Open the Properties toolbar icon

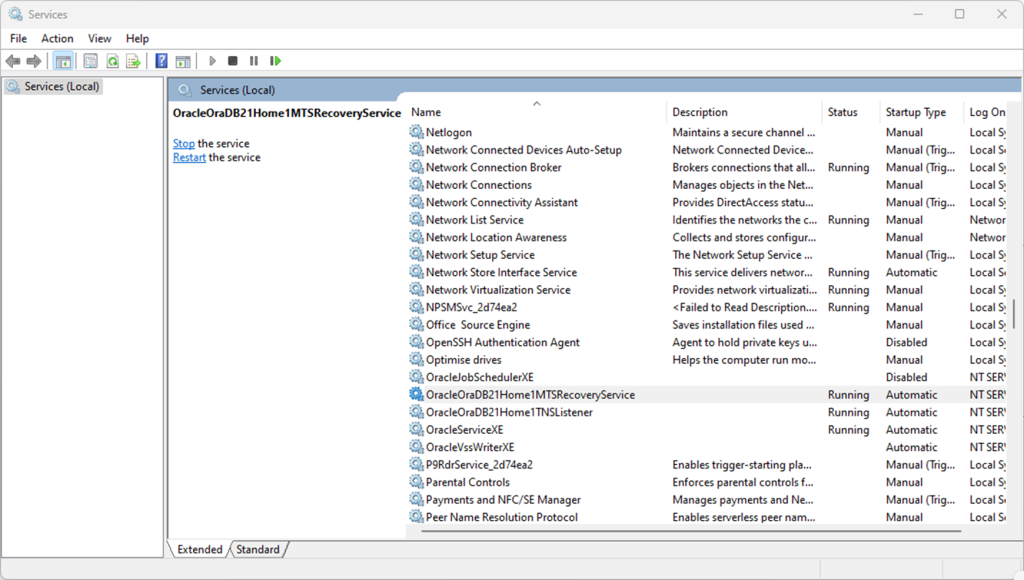91,61
